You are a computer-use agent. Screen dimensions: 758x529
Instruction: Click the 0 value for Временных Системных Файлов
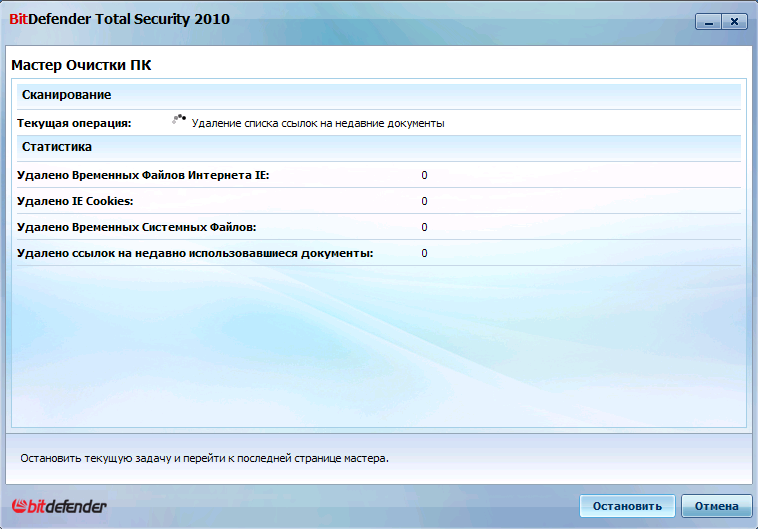pos(424,227)
